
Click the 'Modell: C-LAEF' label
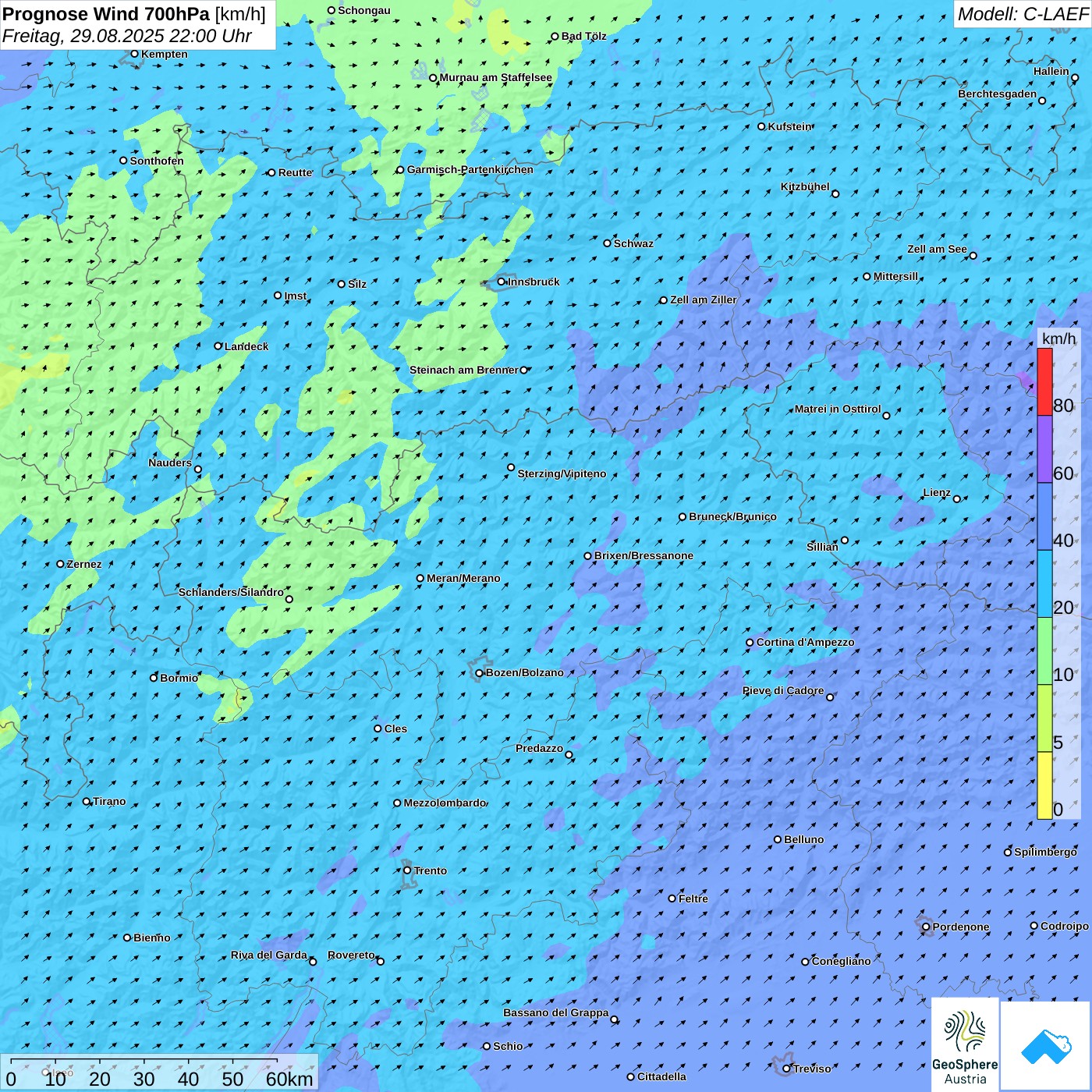(x=1023, y=14)
